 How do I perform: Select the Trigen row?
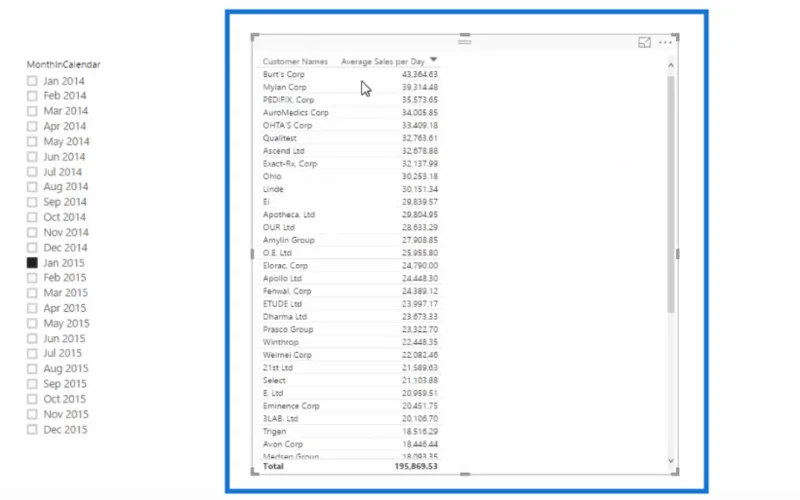tap(350, 431)
